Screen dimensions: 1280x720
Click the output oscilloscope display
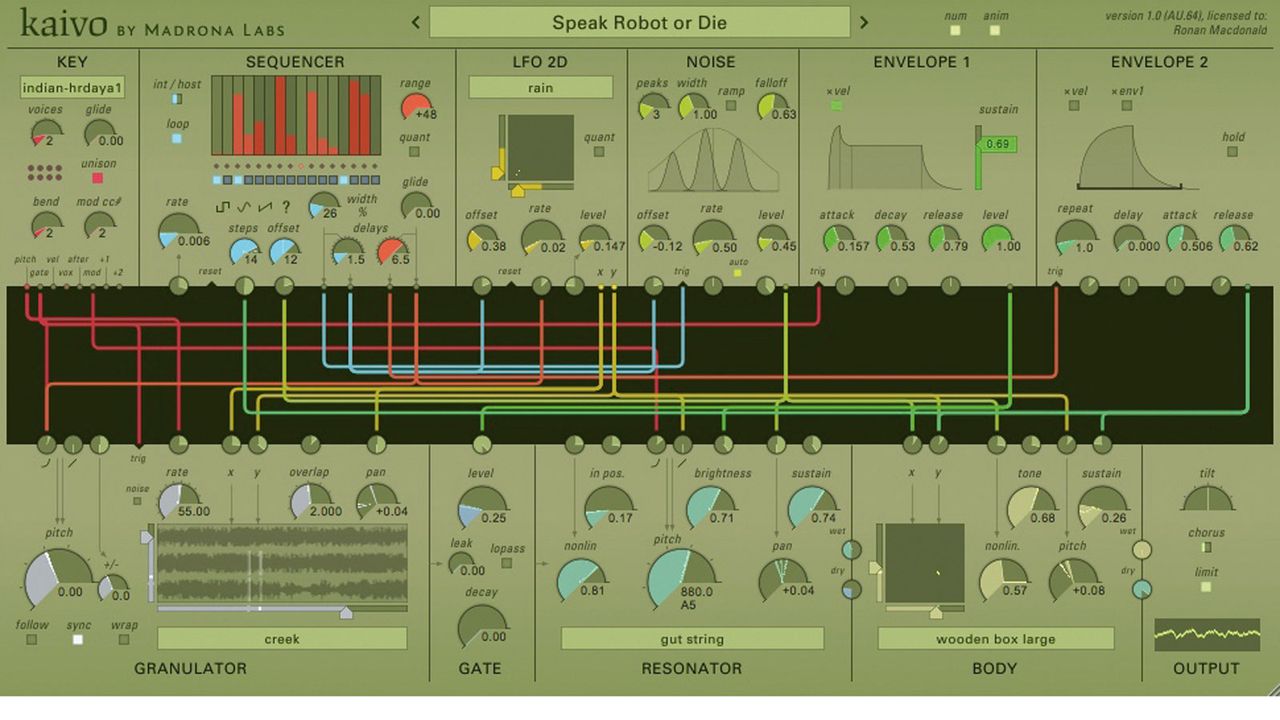point(1207,634)
